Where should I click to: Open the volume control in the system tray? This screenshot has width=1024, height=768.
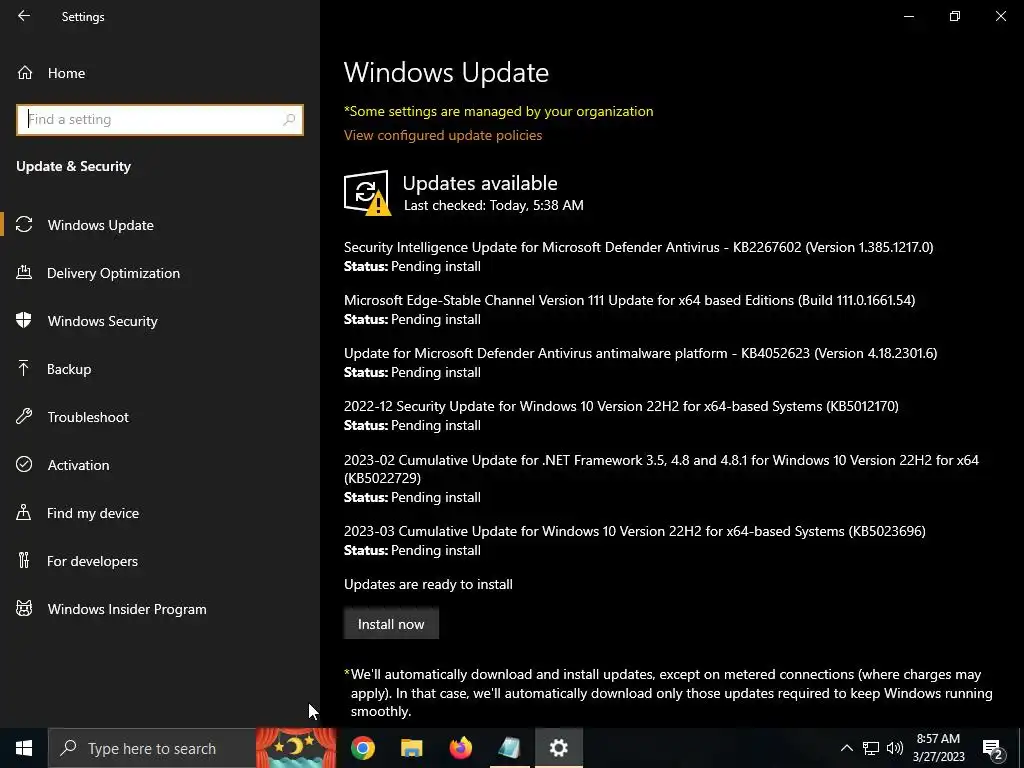(x=895, y=748)
